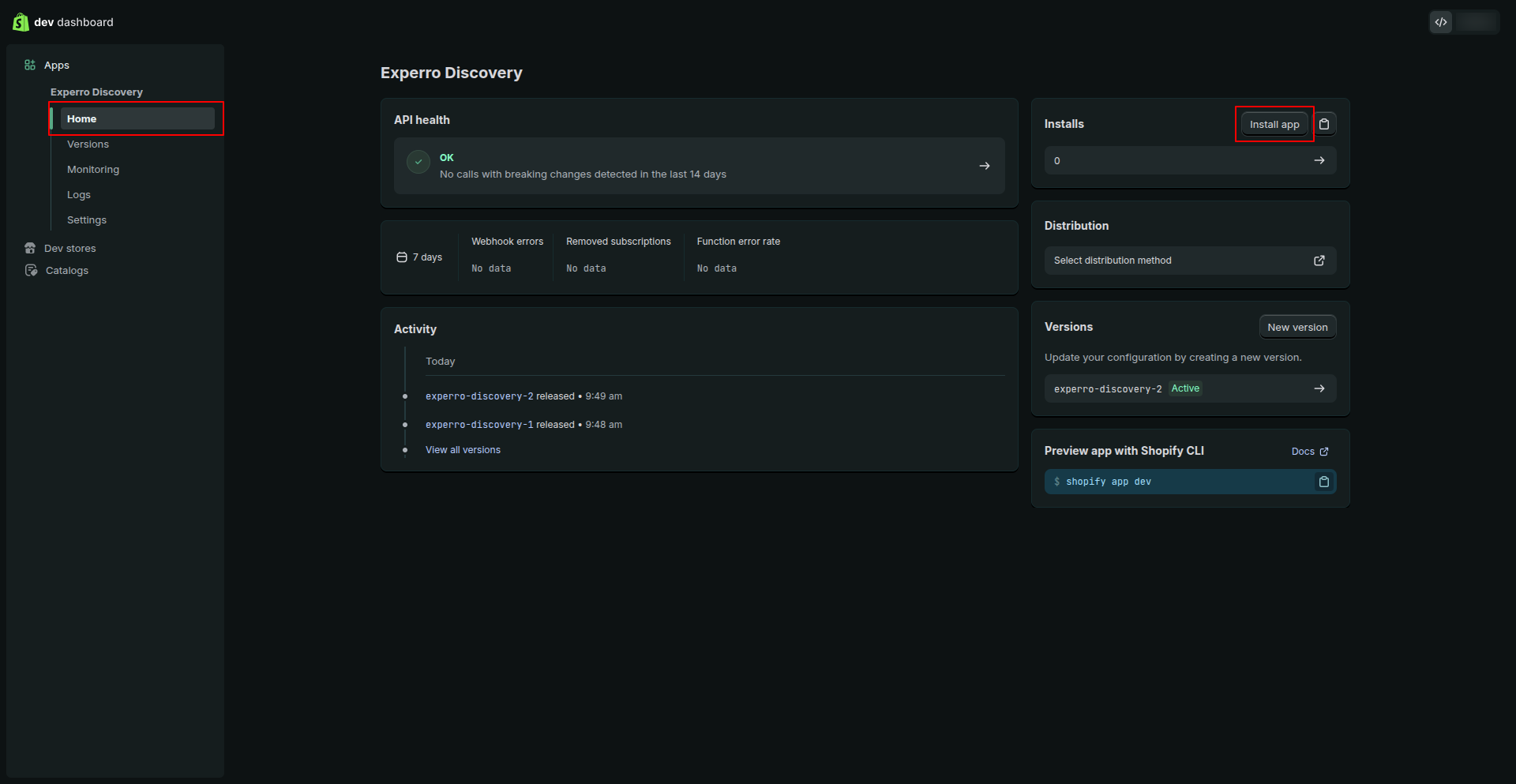
Task: Click the API health row arrow
Action: (x=985, y=166)
